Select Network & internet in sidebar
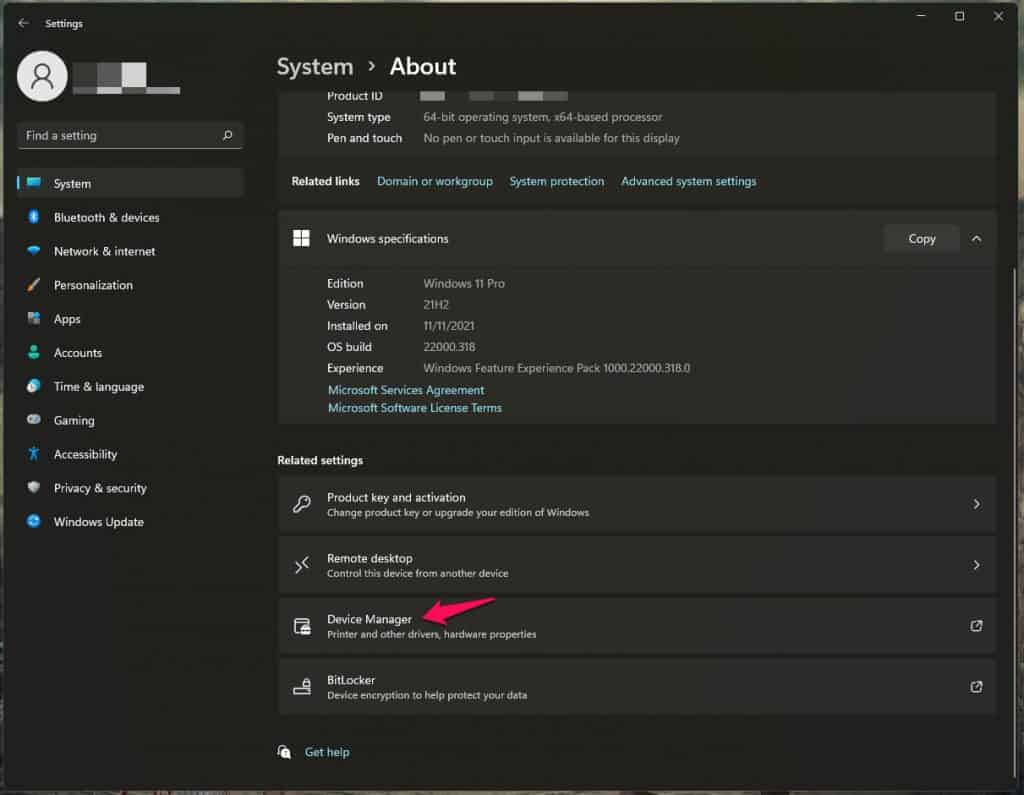This screenshot has width=1024, height=795. [x=104, y=251]
